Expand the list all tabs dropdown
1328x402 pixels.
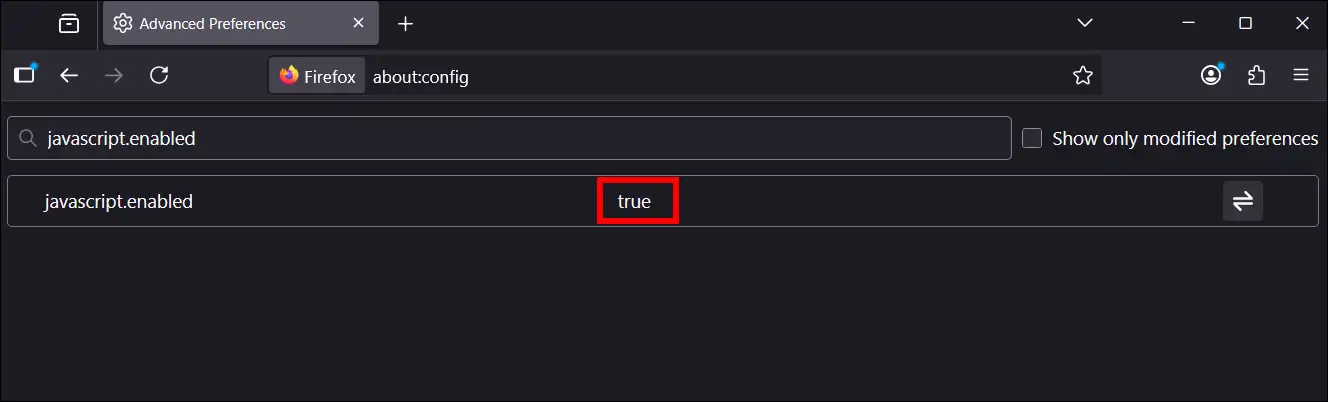[1084, 23]
